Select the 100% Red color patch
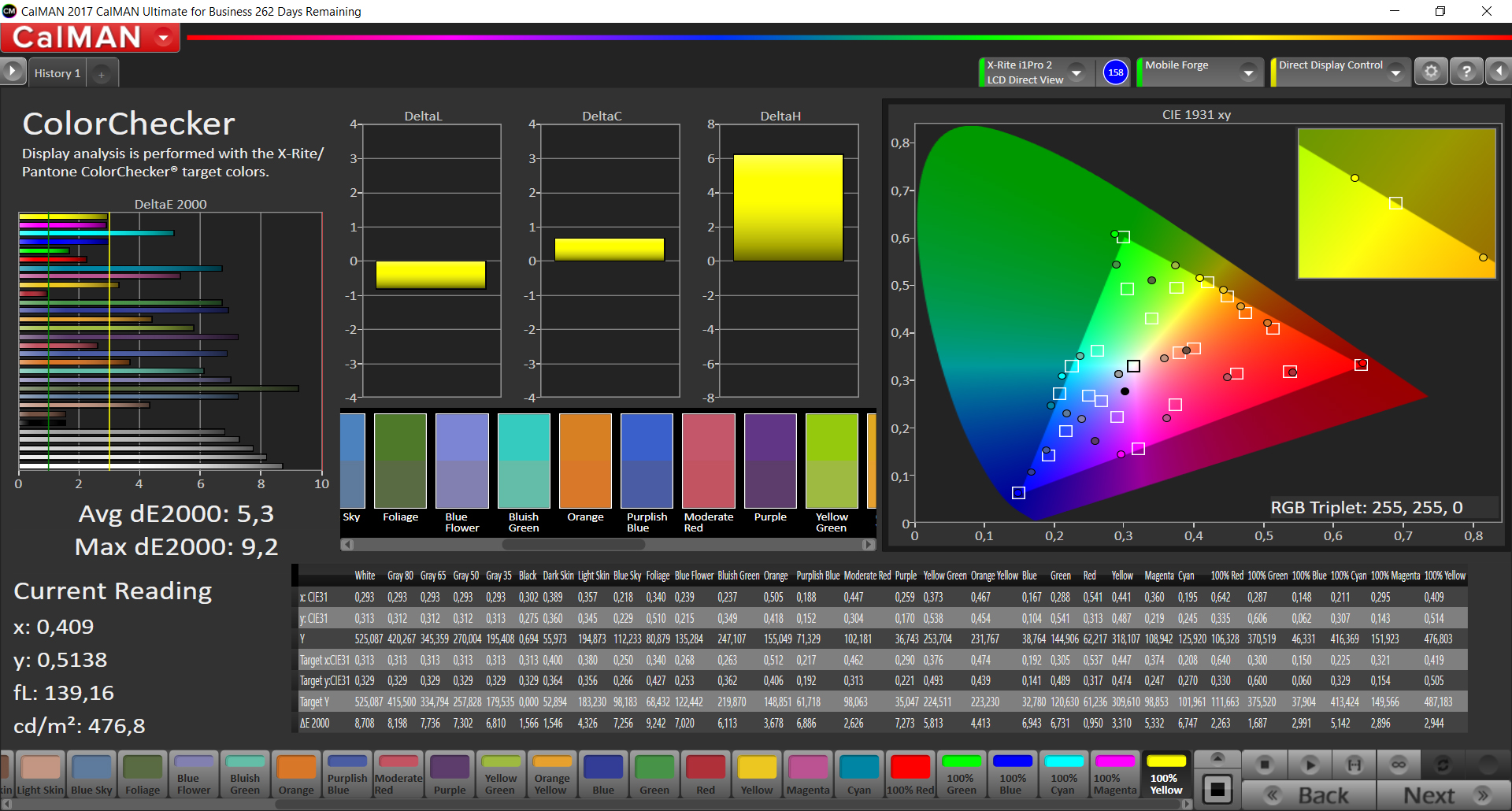 (910, 775)
